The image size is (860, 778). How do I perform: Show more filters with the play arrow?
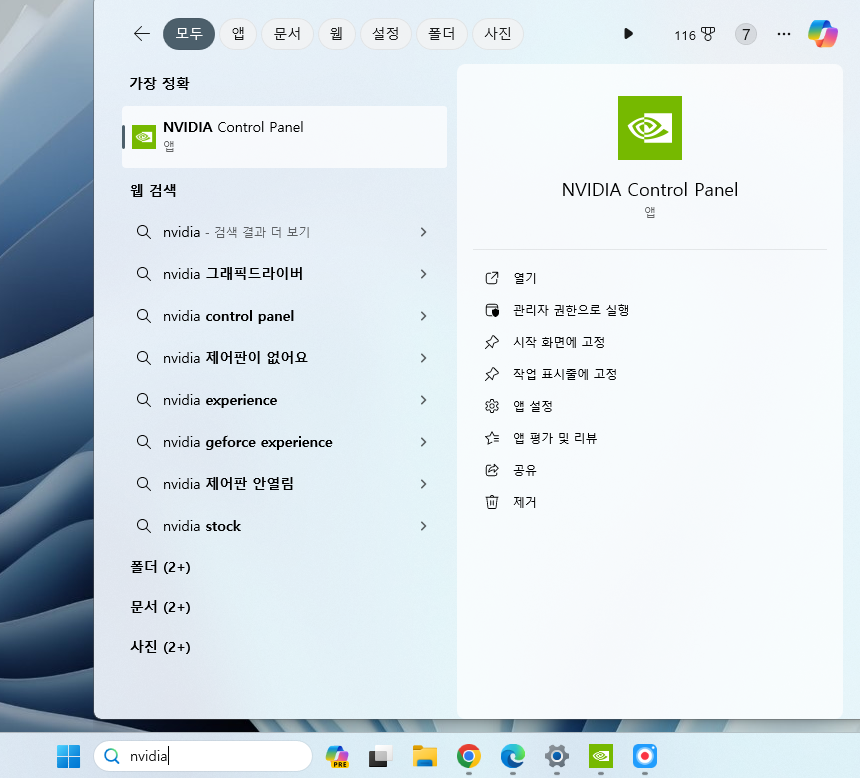pyautogui.click(x=629, y=34)
